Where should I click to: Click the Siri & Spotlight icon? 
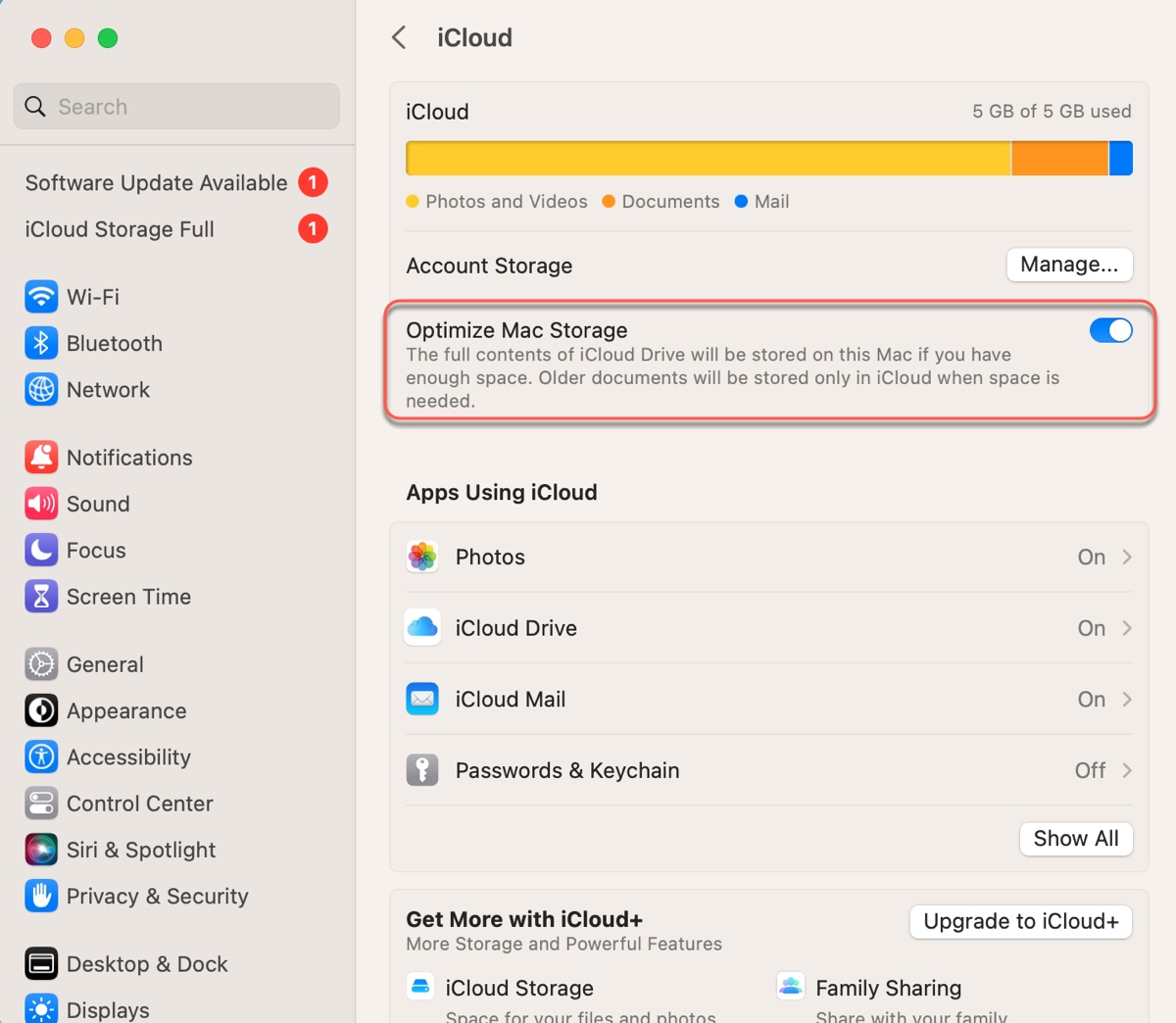point(41,850)
